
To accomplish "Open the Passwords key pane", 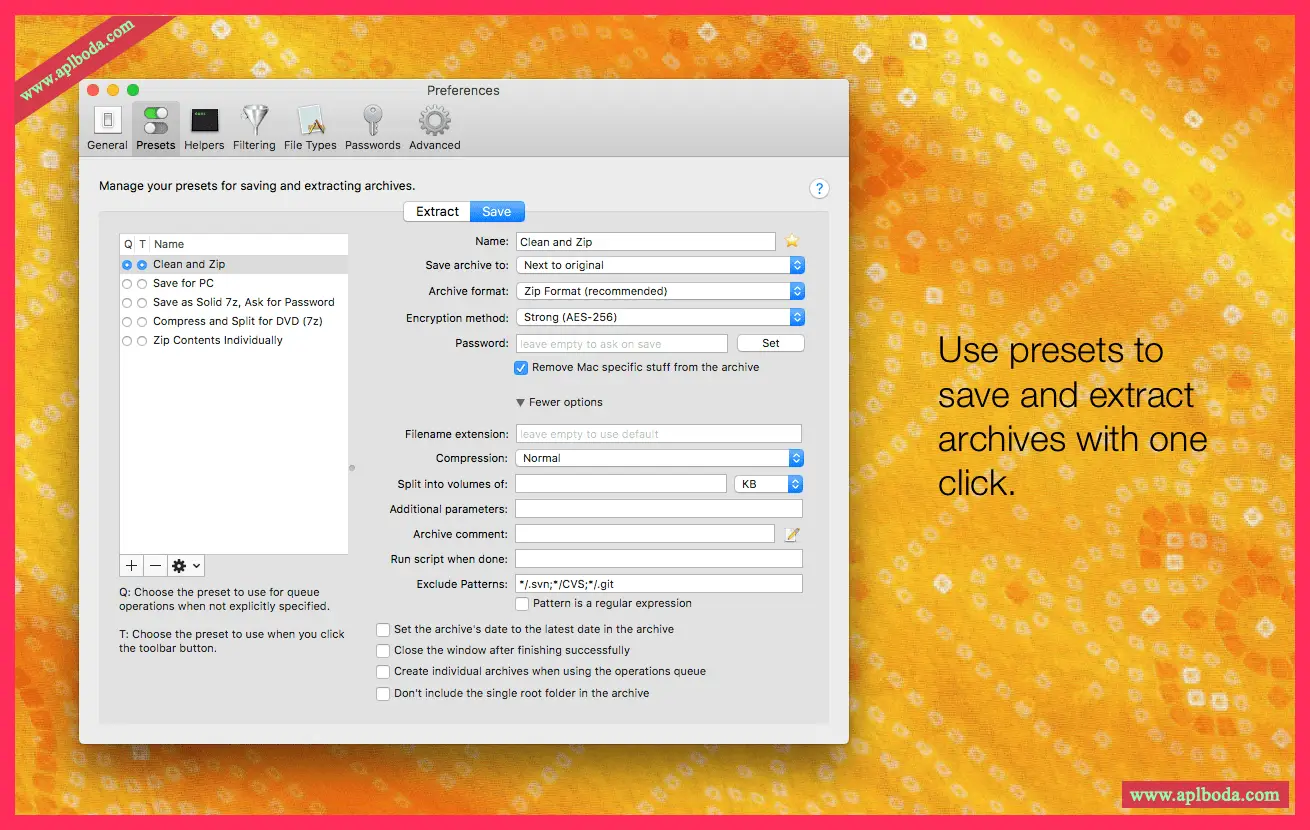I will [x=372, y=128].
